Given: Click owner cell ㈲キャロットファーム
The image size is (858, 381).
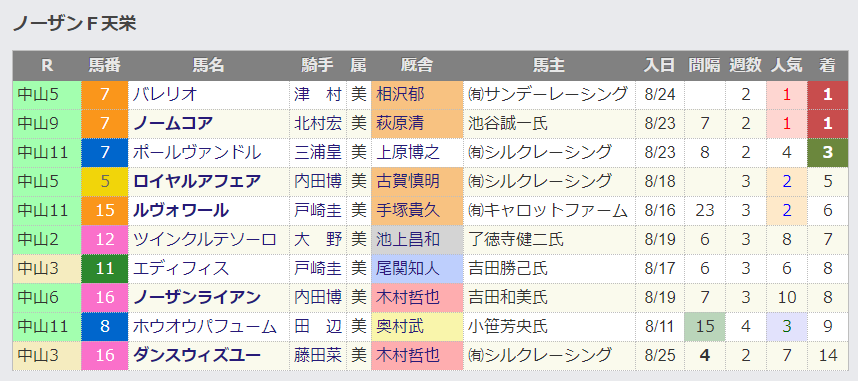Looking at the screenshot, I should click(x=549, y=210).
